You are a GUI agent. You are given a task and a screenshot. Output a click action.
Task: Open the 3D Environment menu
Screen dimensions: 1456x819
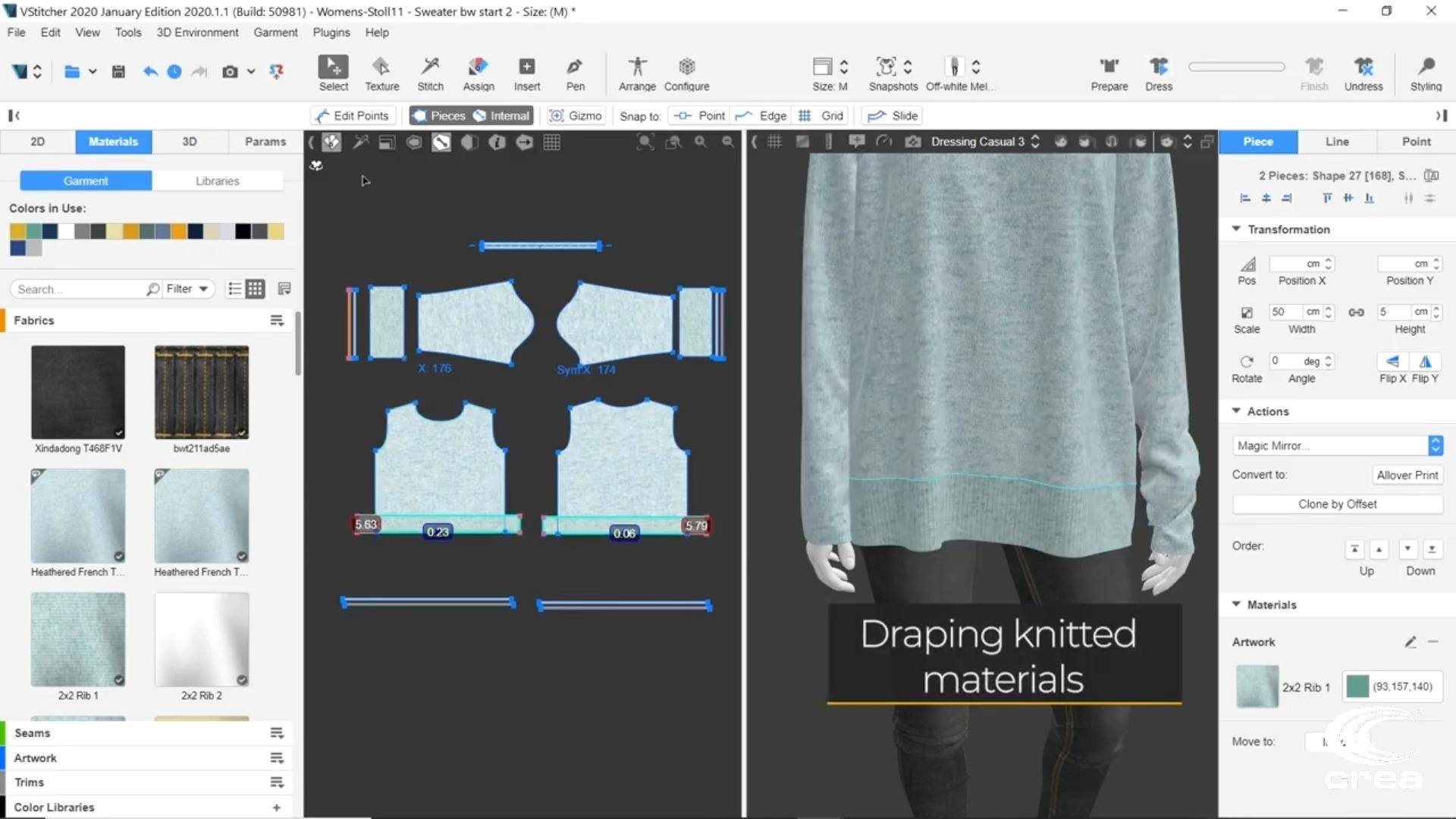pos(197,33)
